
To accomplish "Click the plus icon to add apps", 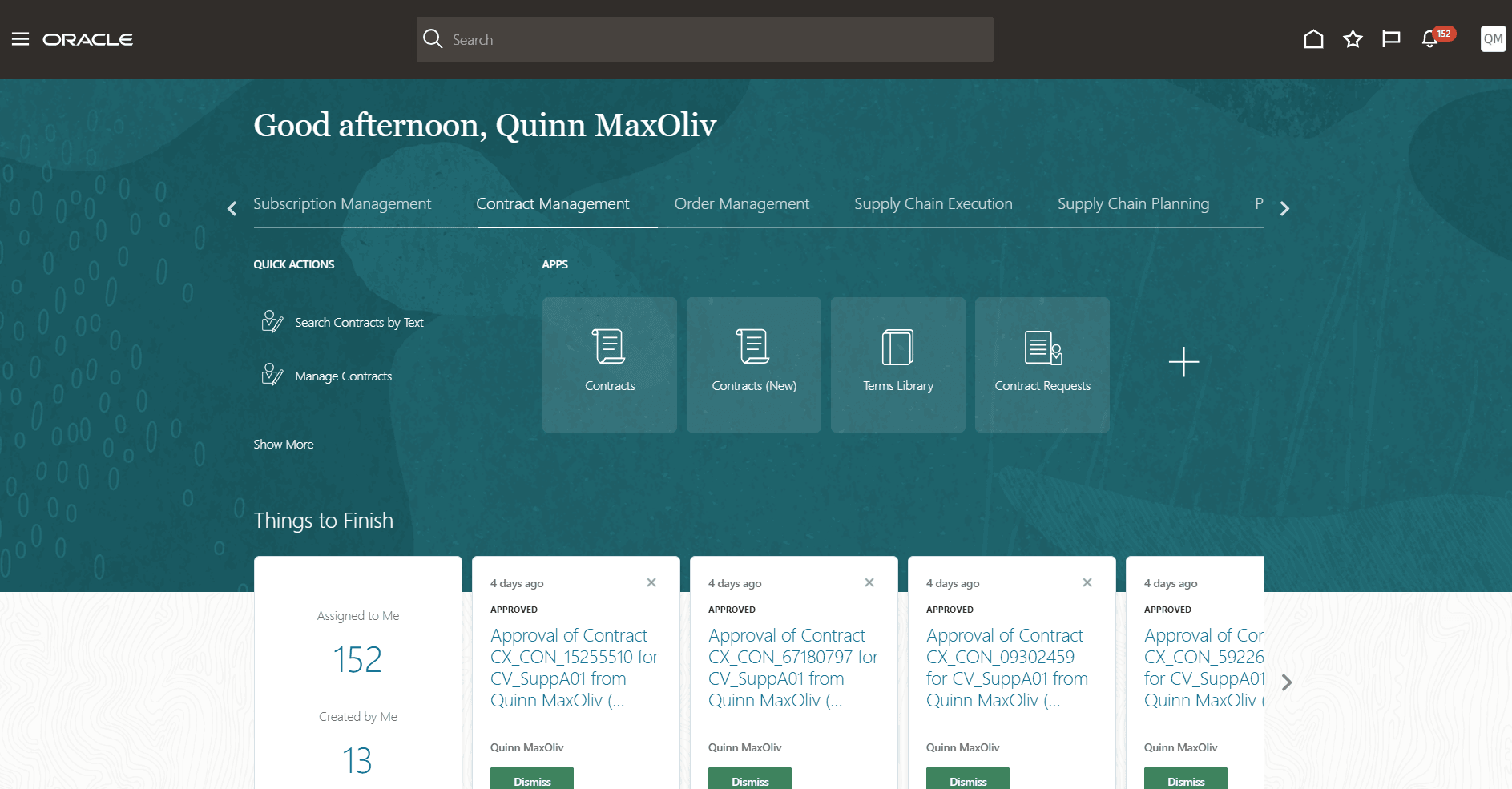I will (1183, 362).
